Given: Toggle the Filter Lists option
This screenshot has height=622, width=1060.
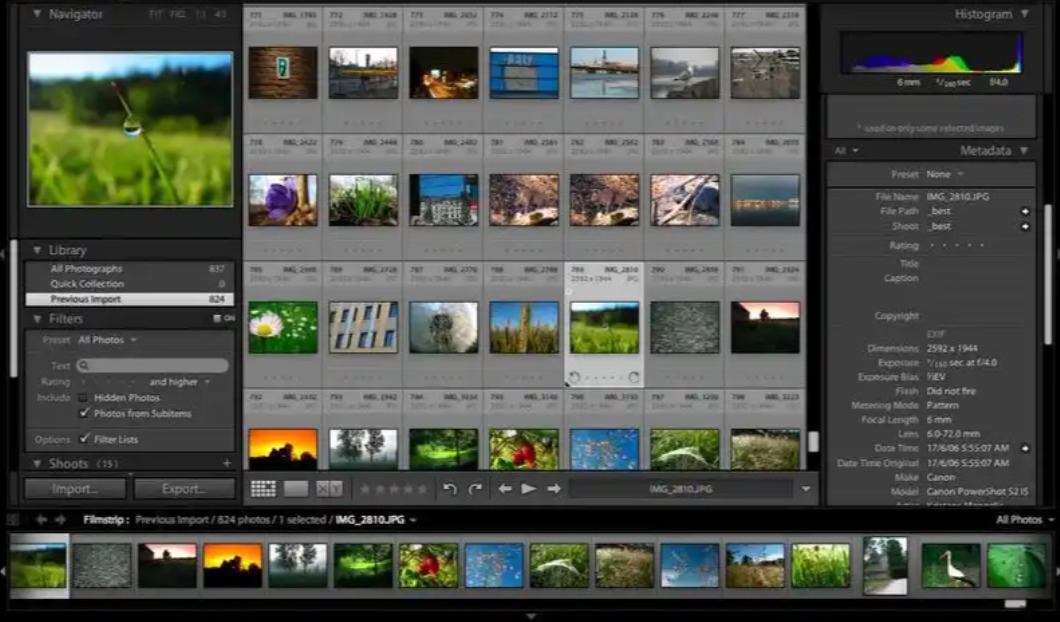Looking at the screenshot, I should click(x=84, y=439).
